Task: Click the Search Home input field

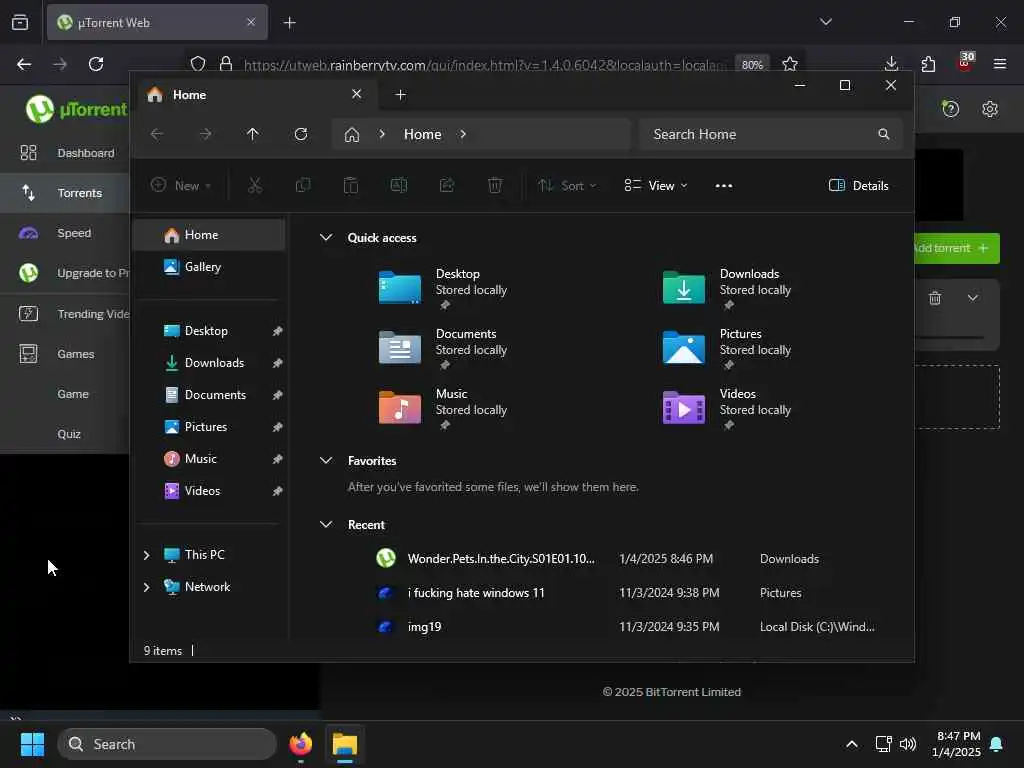Action: click(x=771, y=134)
